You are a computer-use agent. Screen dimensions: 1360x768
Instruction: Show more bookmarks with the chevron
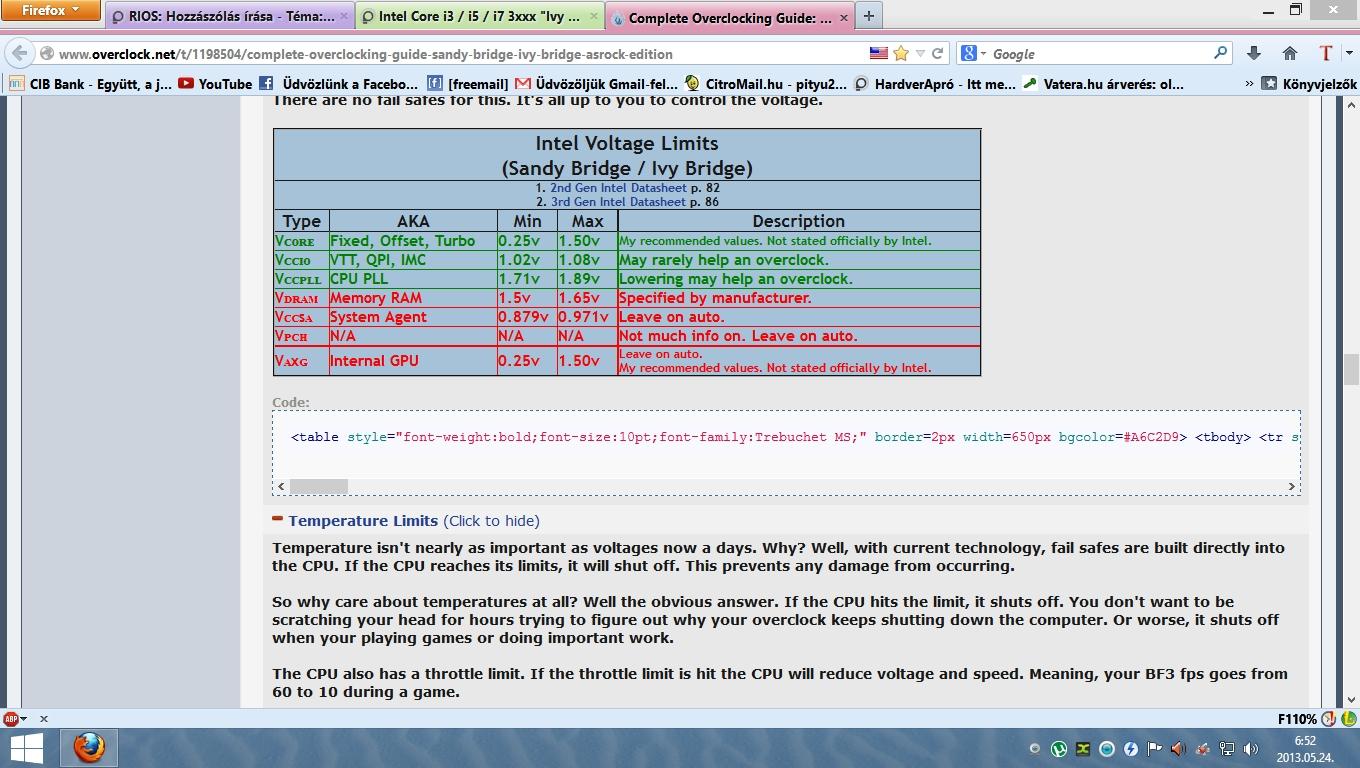coord(1249,84)
